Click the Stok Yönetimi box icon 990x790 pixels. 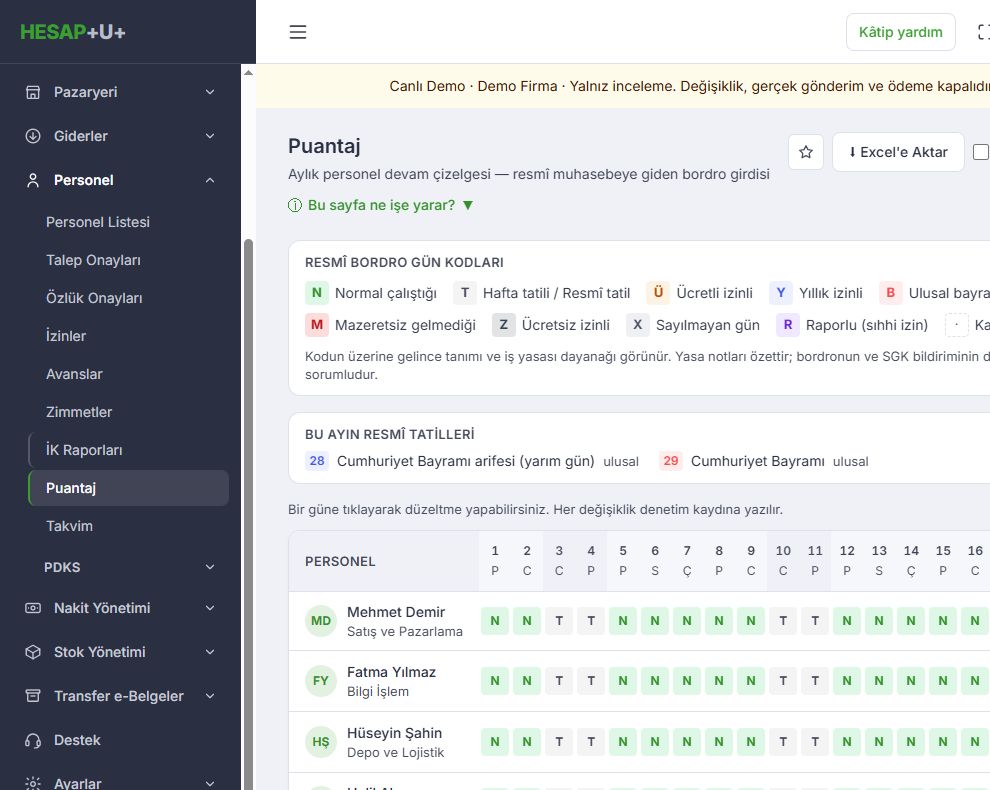pyautogui.click(x=33, y=652)
